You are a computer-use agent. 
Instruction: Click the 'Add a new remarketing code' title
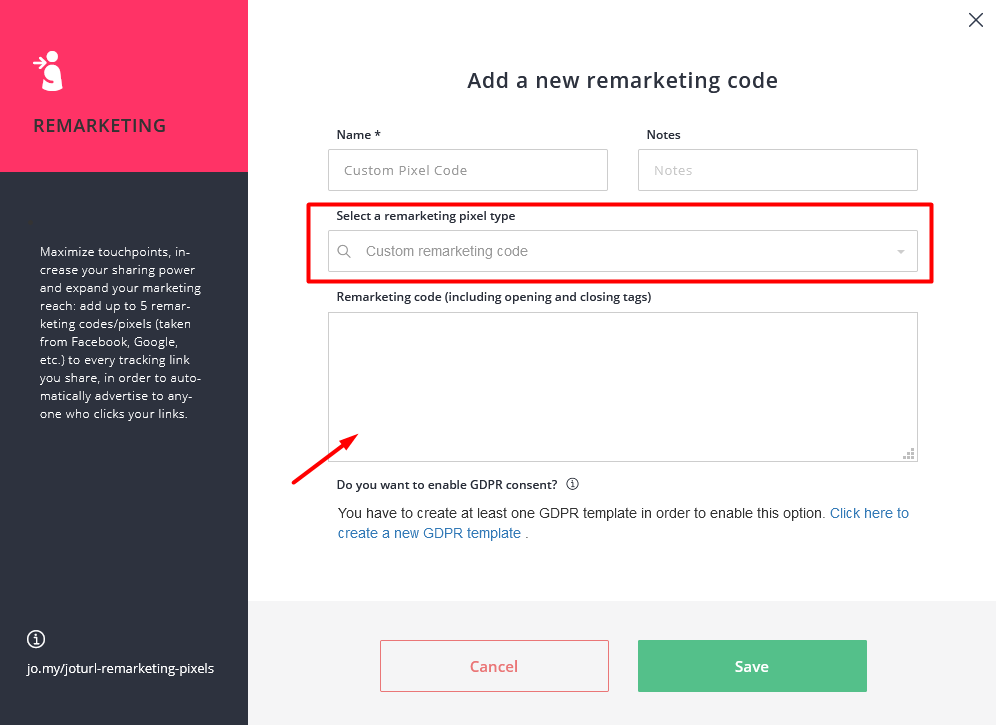[622, 81]
